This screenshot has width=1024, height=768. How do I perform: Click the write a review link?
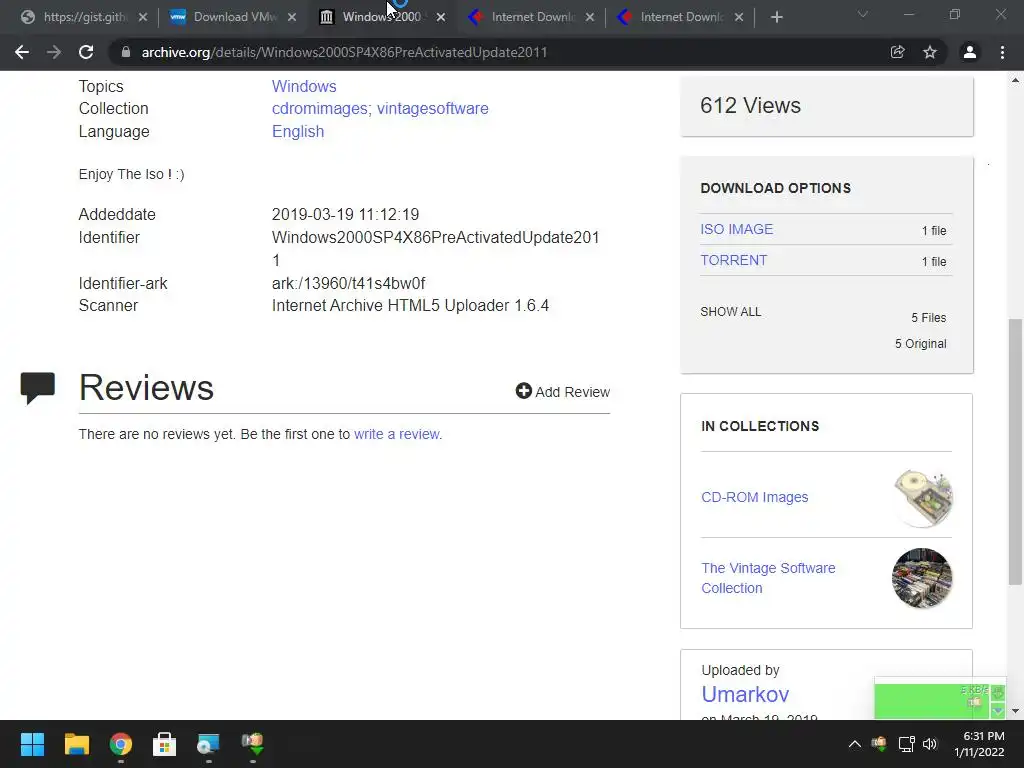(396, 434)
